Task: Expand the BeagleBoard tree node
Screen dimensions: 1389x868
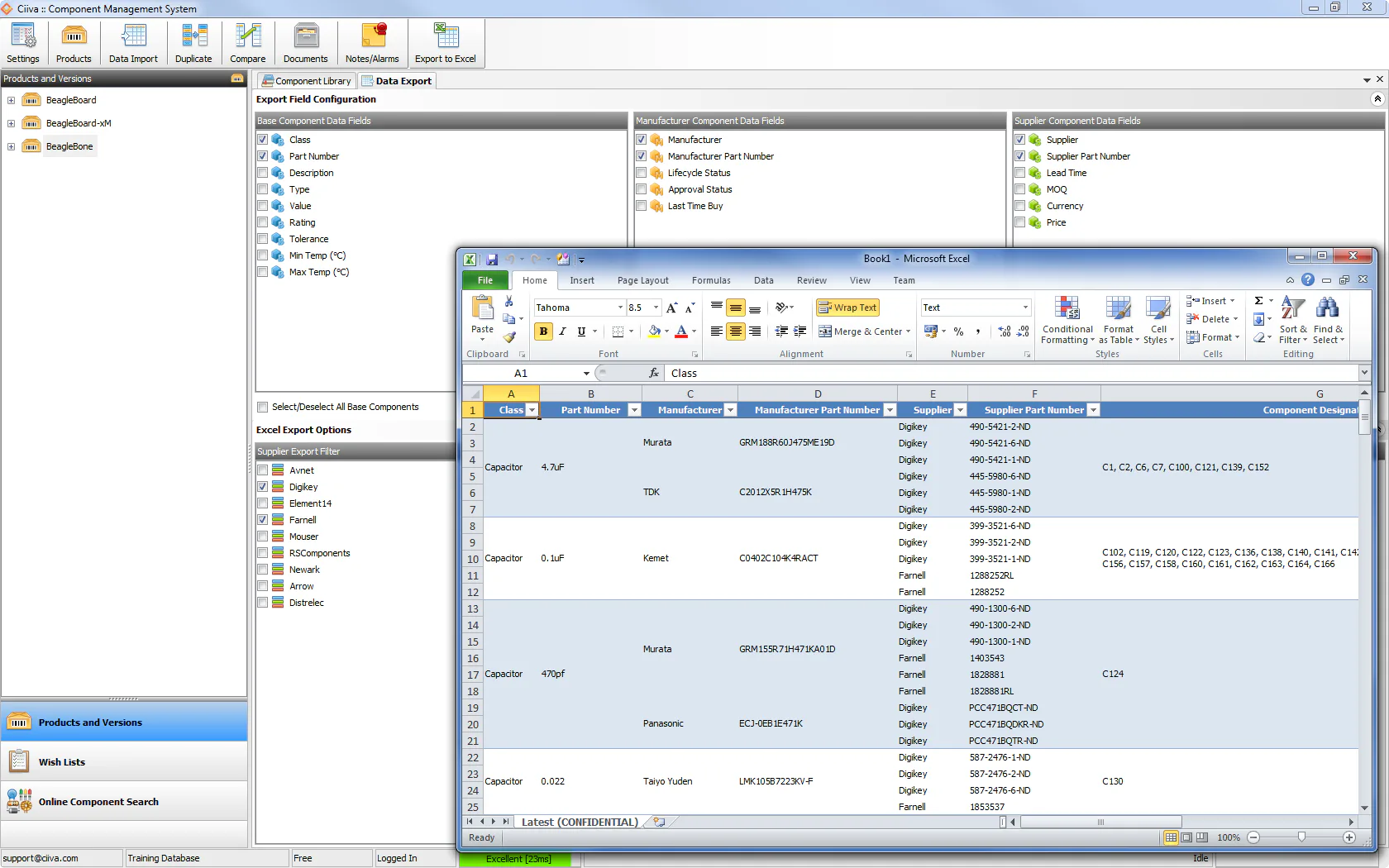Action: [x=11, y=100]
